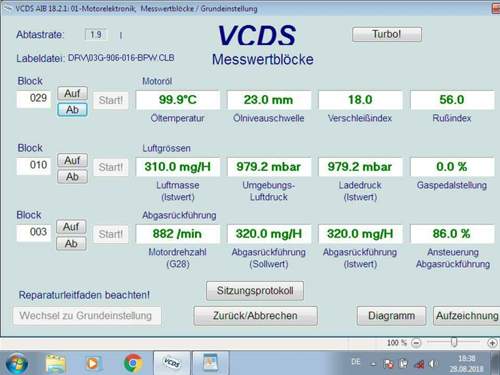This screenshot has height=375, width=500.
Task: Decrease block 010 with Ab button
Action: [72, 177]
